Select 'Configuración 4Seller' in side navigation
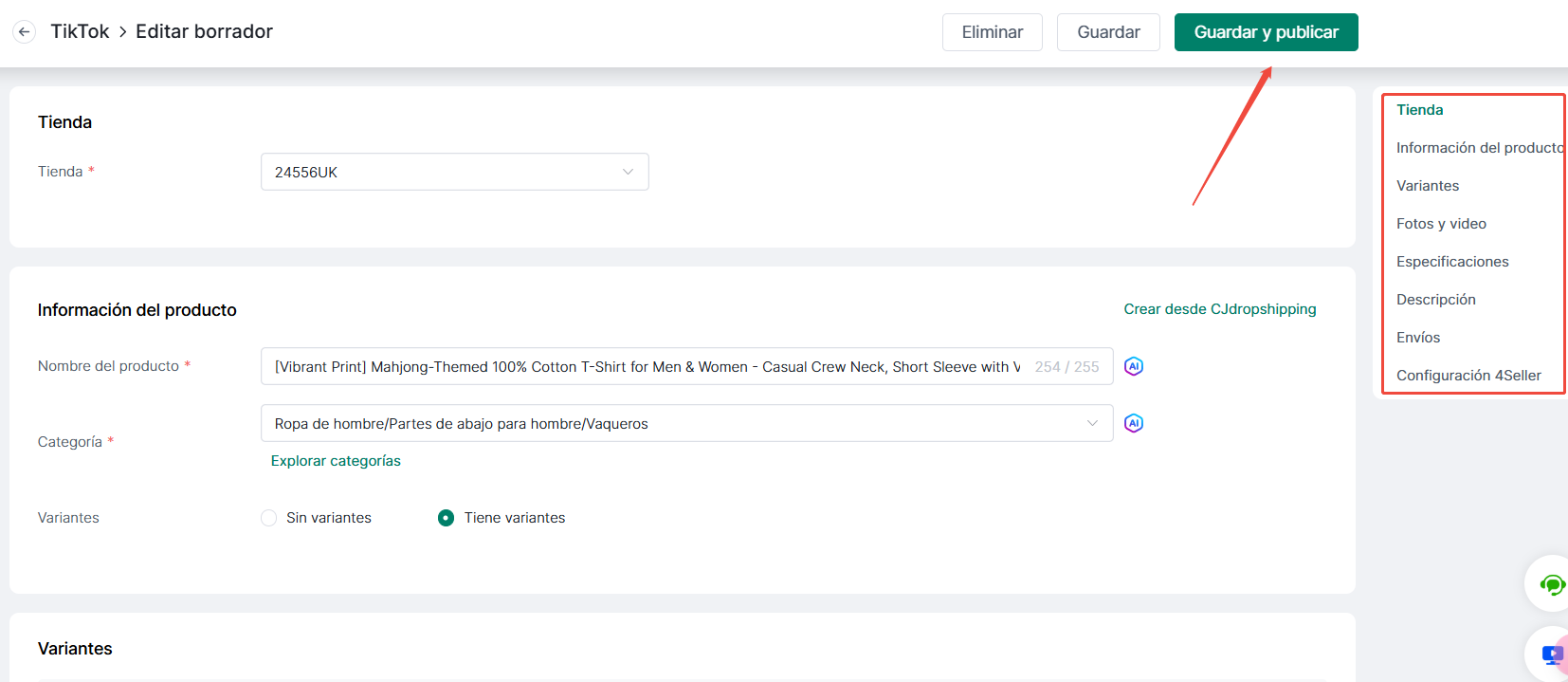The image size is (1568, 682). point(1468,376)
